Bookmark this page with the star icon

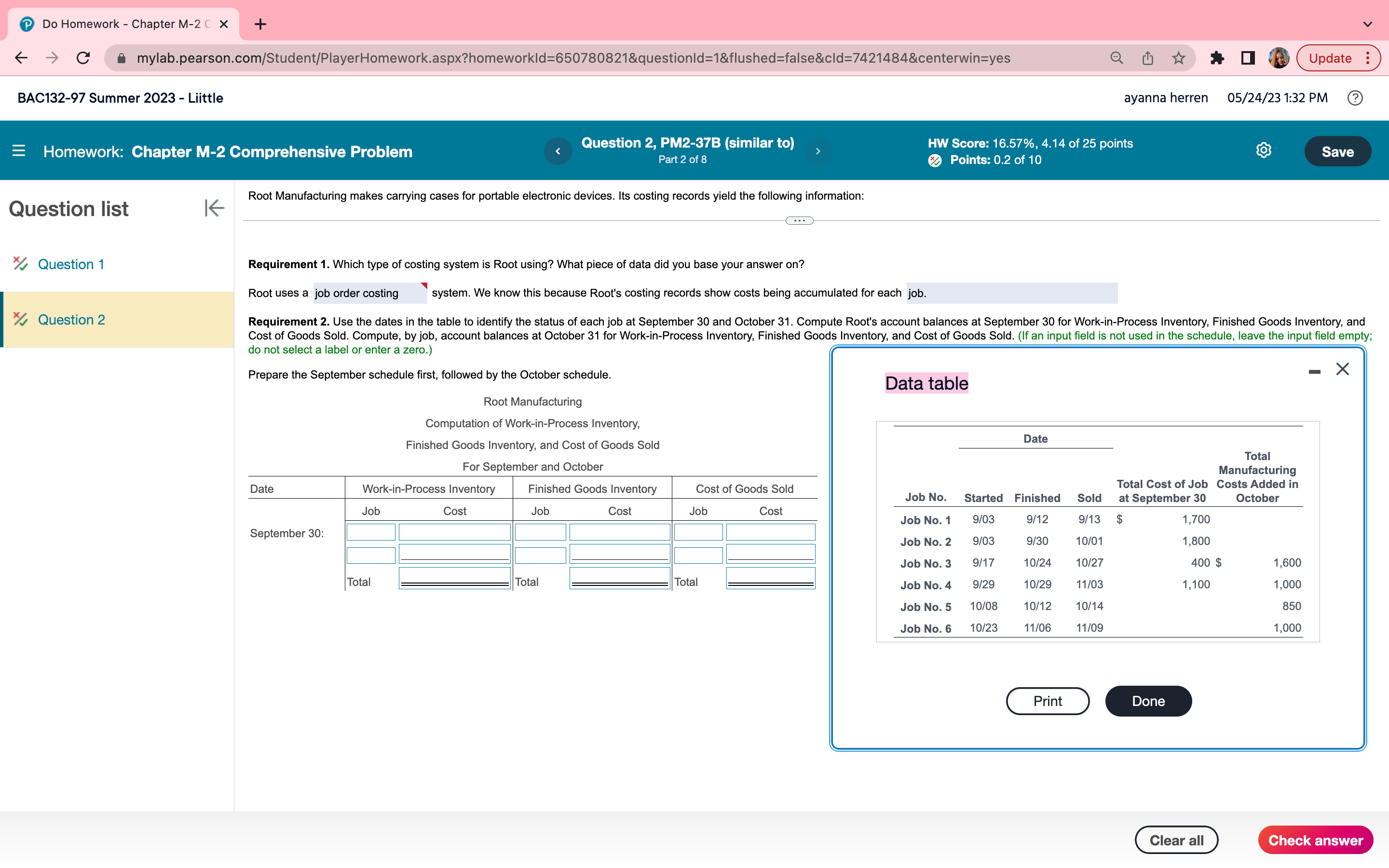tap(1178, 58)
